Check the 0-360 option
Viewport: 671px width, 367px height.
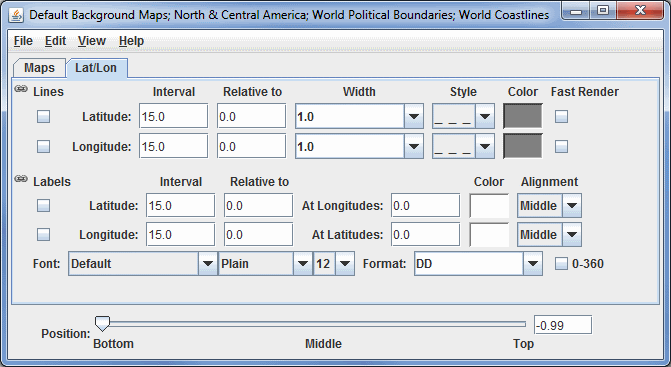pyautogui.click(x=561, y=263)
